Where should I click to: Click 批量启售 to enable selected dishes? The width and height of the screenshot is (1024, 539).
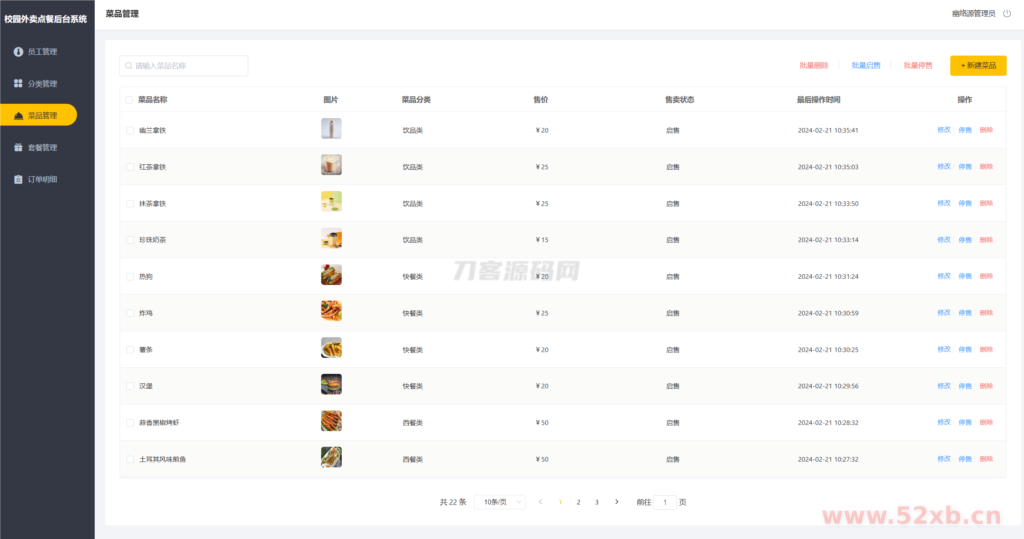(866, 66)
